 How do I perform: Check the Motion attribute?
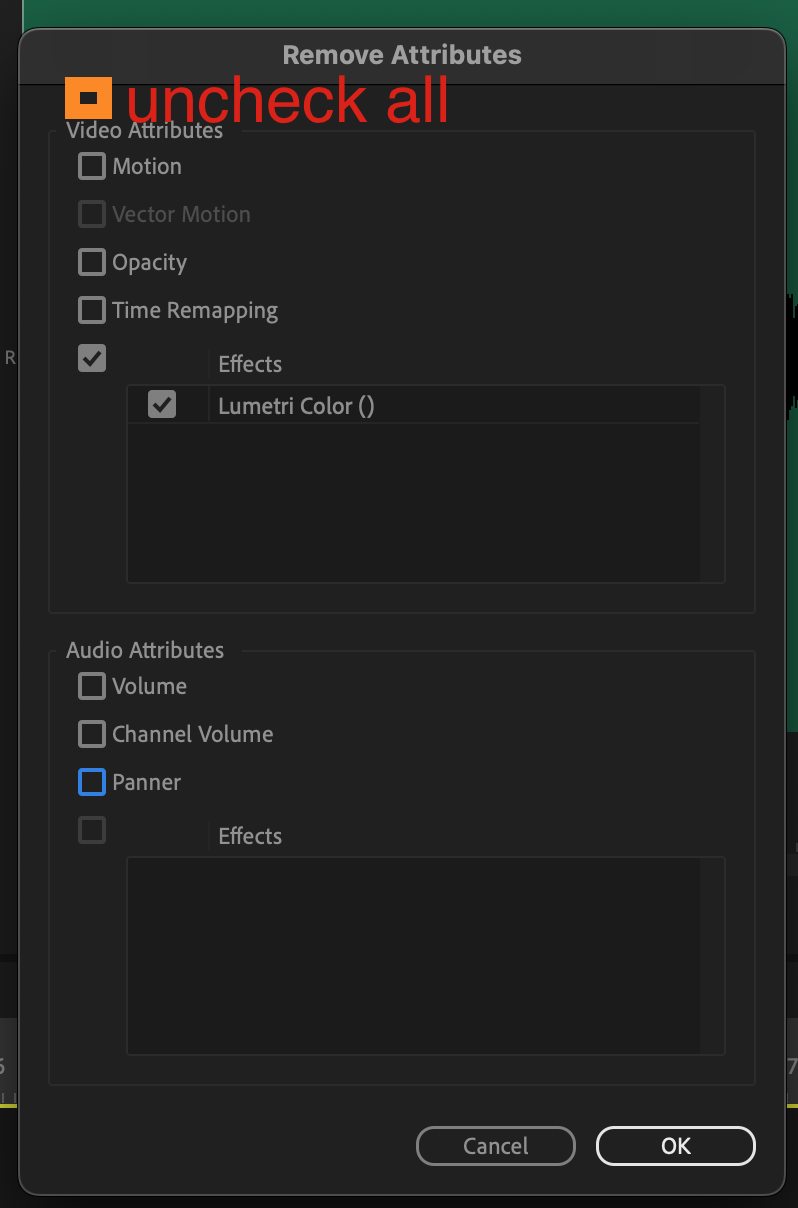pos(91,166)
